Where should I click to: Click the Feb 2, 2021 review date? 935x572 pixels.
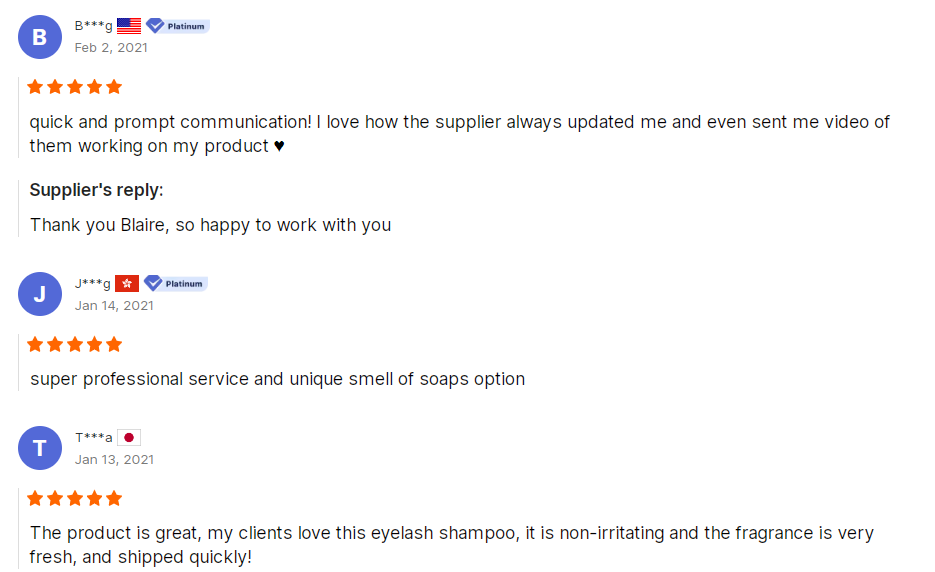112,47
